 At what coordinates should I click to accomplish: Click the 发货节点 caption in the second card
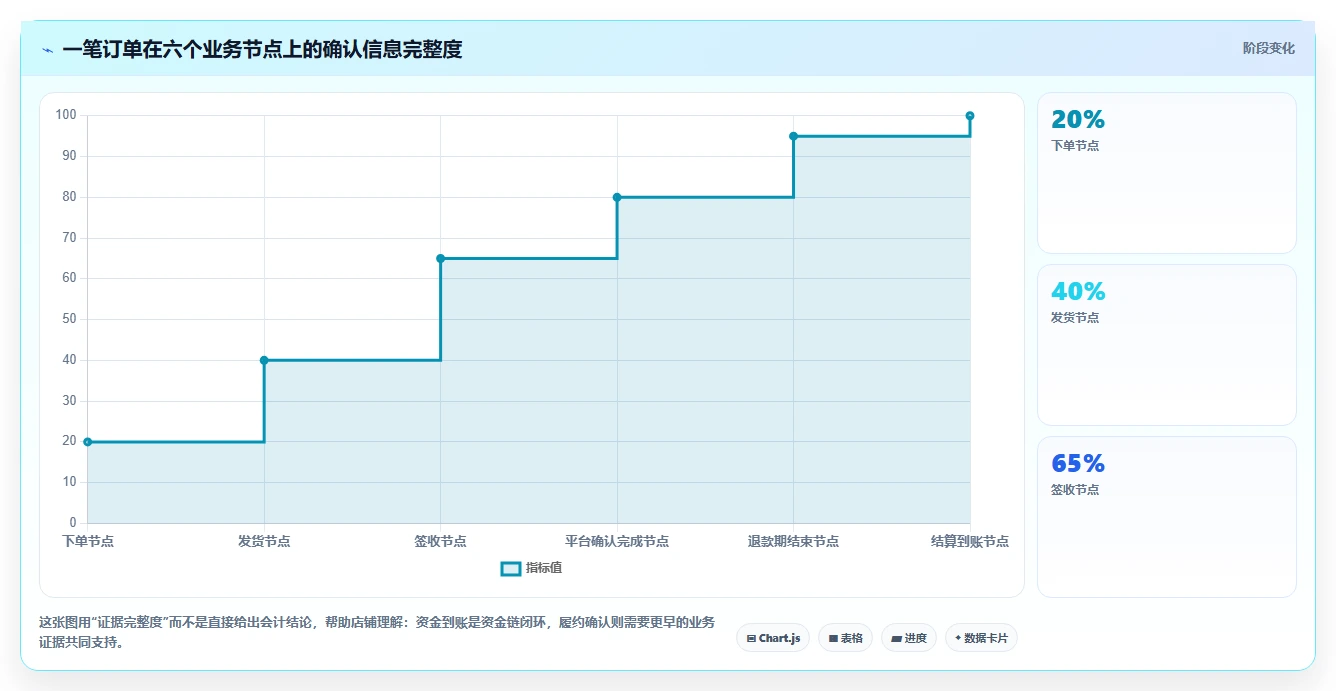click(x=1075, y=318)
